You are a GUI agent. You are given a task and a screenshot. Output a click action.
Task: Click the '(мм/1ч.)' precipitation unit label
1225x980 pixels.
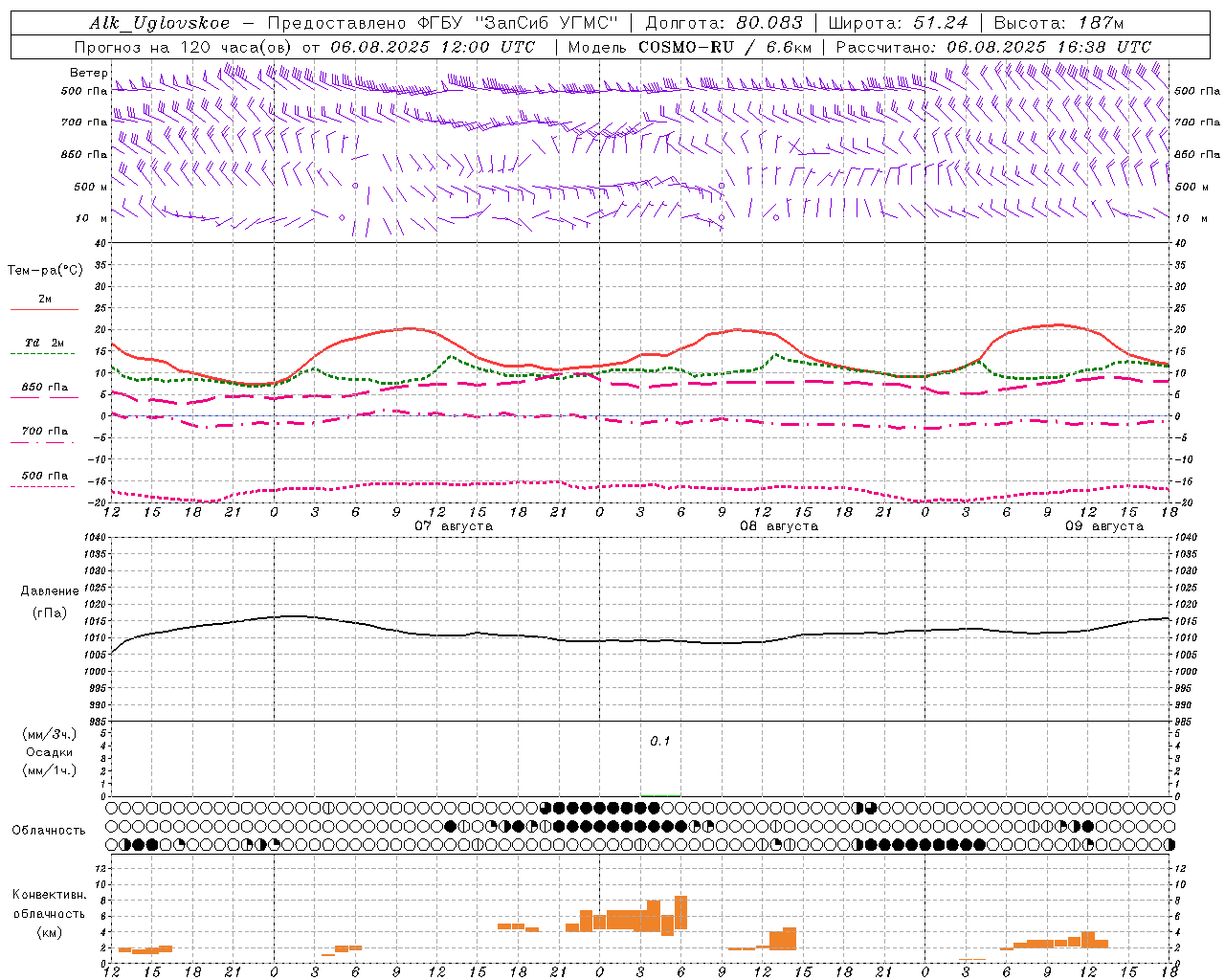click(x=50, y=770)
